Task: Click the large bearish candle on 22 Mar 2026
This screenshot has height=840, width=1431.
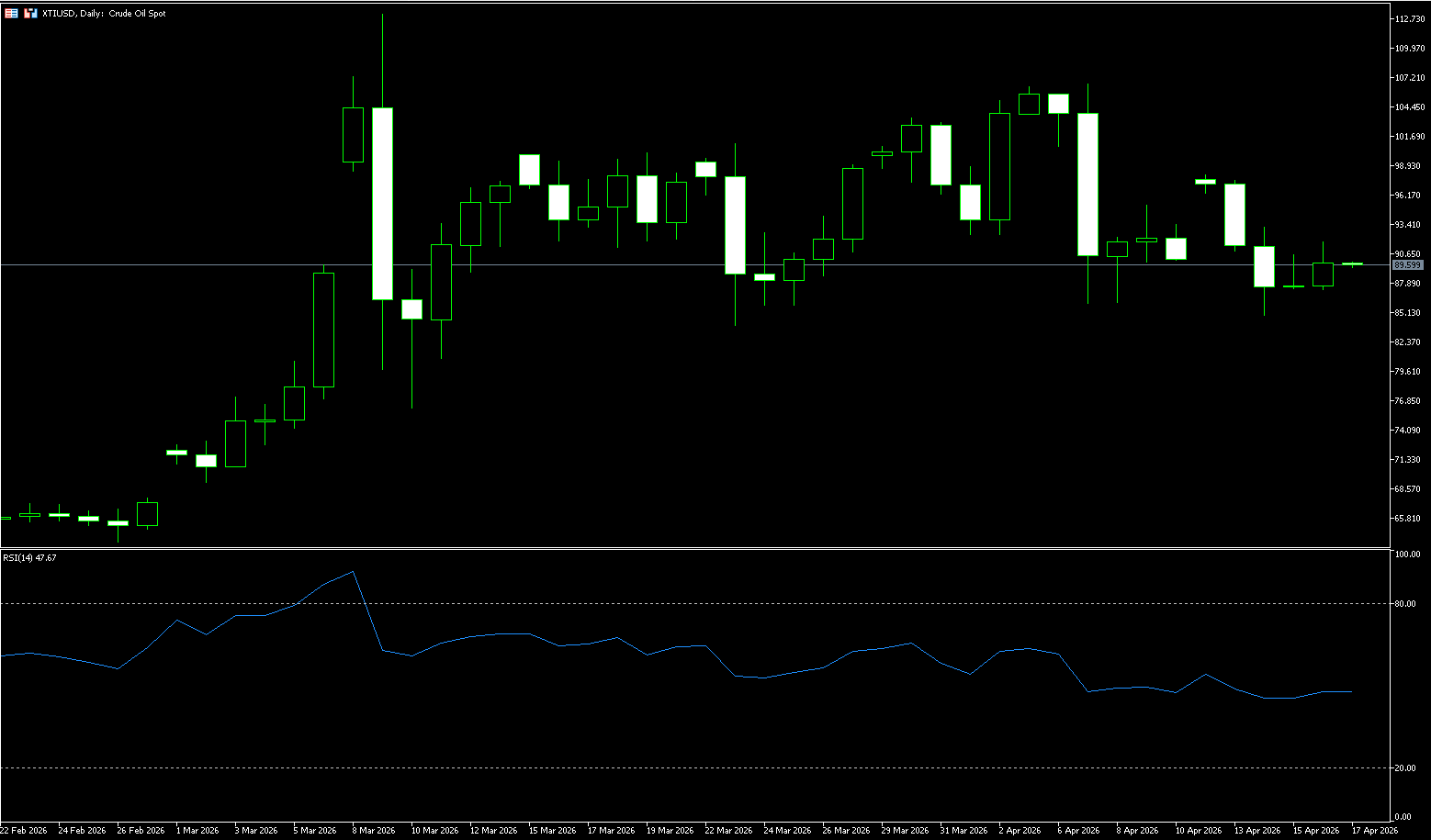Action: 735,225
